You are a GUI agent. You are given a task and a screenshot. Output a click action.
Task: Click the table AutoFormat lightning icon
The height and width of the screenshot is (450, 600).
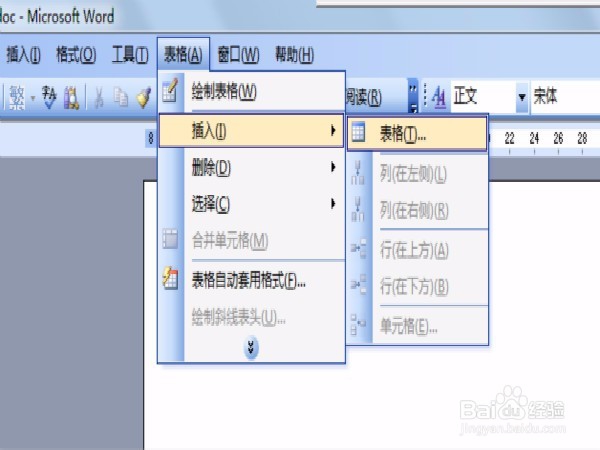point(170,278)
